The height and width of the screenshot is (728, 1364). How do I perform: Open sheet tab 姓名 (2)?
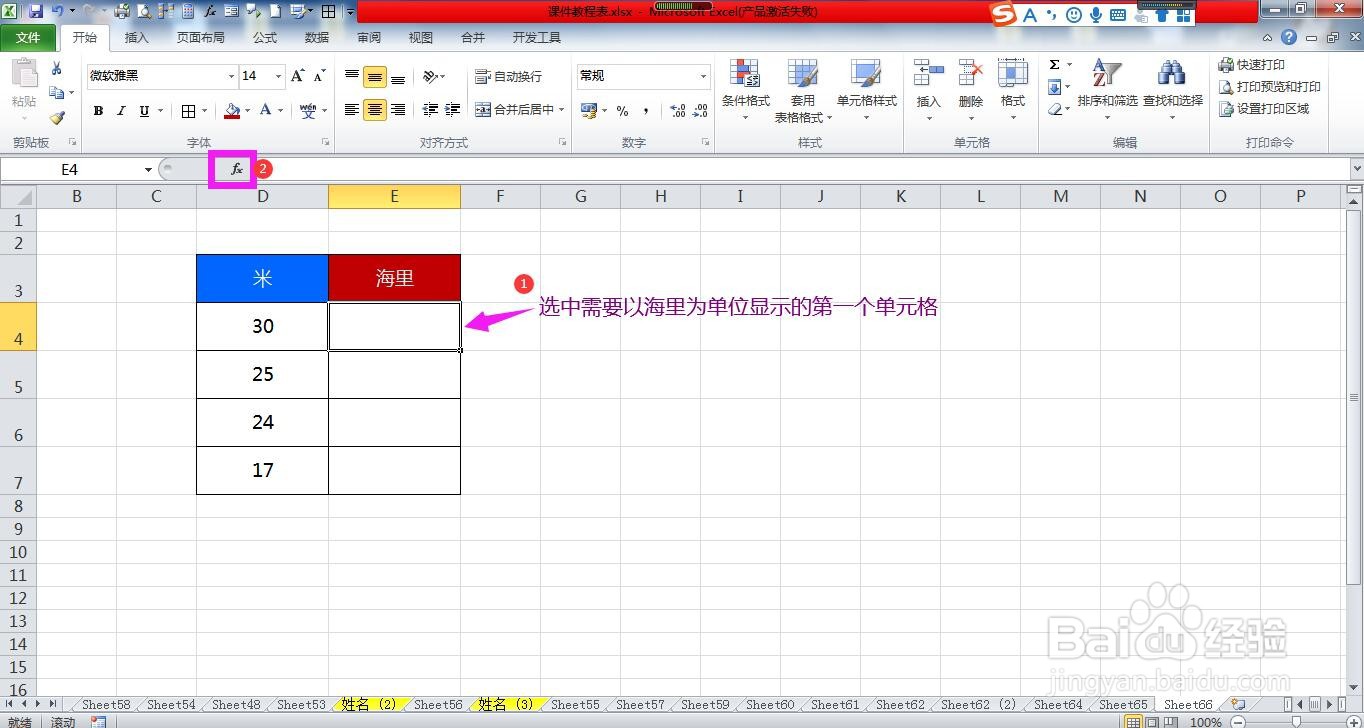pos(369,704)
